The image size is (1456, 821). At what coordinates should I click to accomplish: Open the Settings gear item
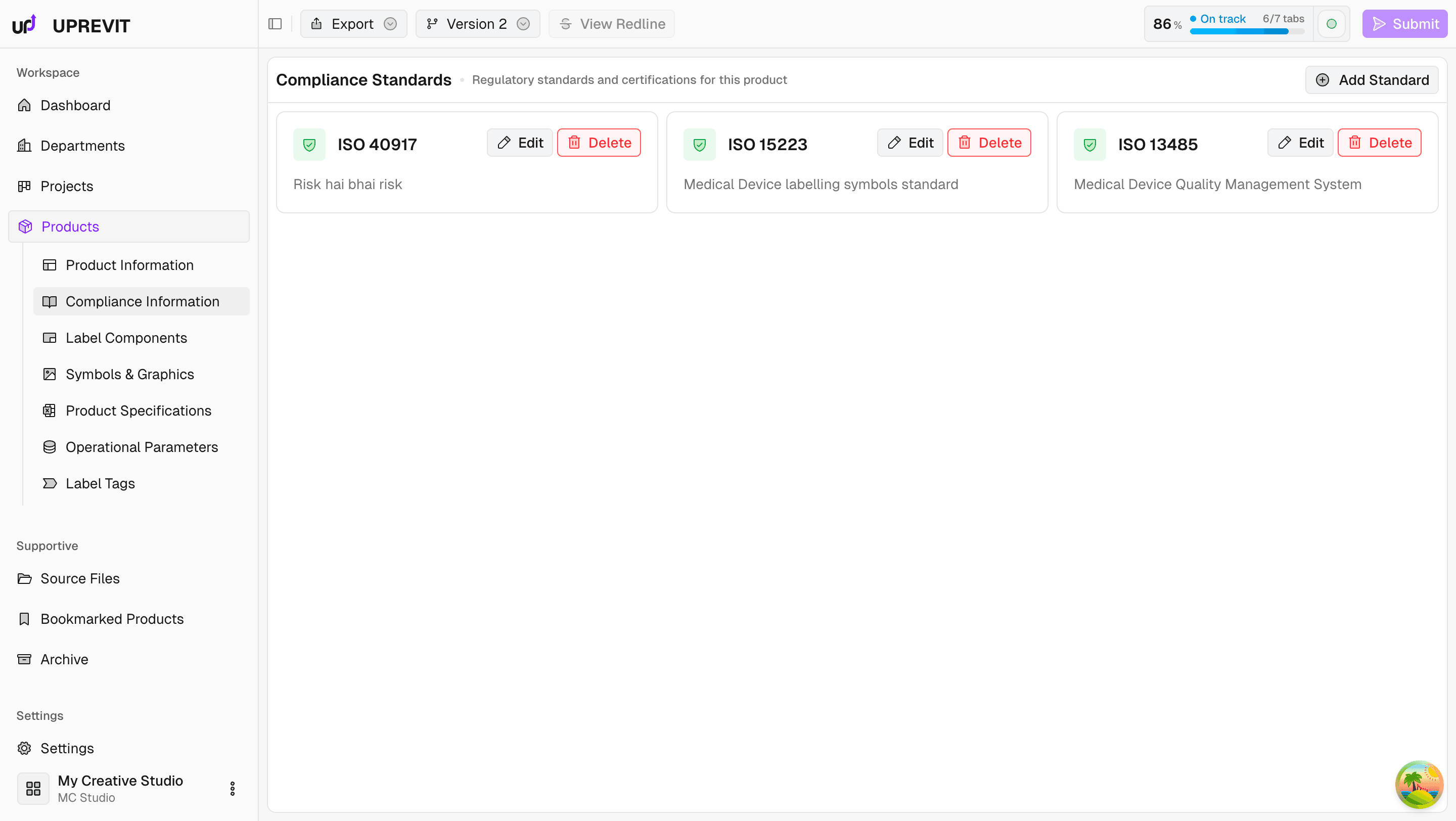(67, 748)
